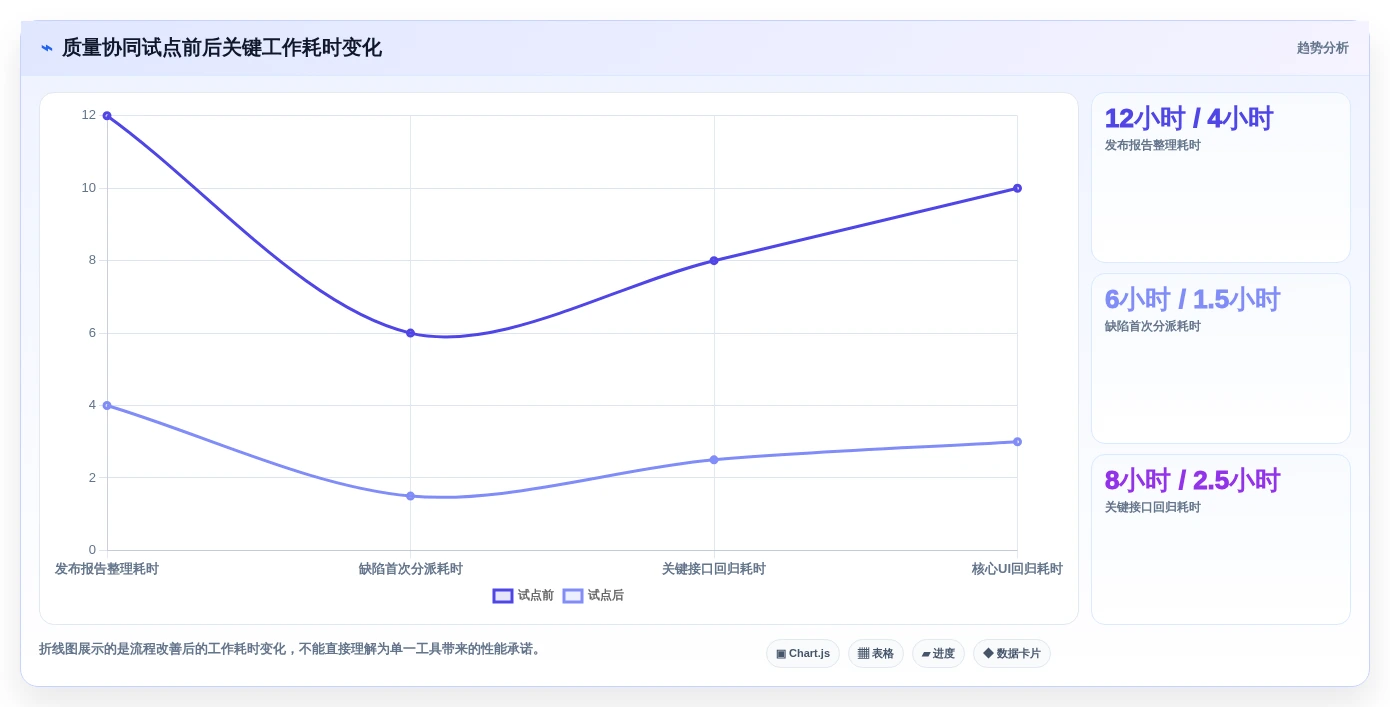Click the 试点前 legend color box
Image resolution: width=1390 pixels, height=707 pixels.
tap(503, 596)
